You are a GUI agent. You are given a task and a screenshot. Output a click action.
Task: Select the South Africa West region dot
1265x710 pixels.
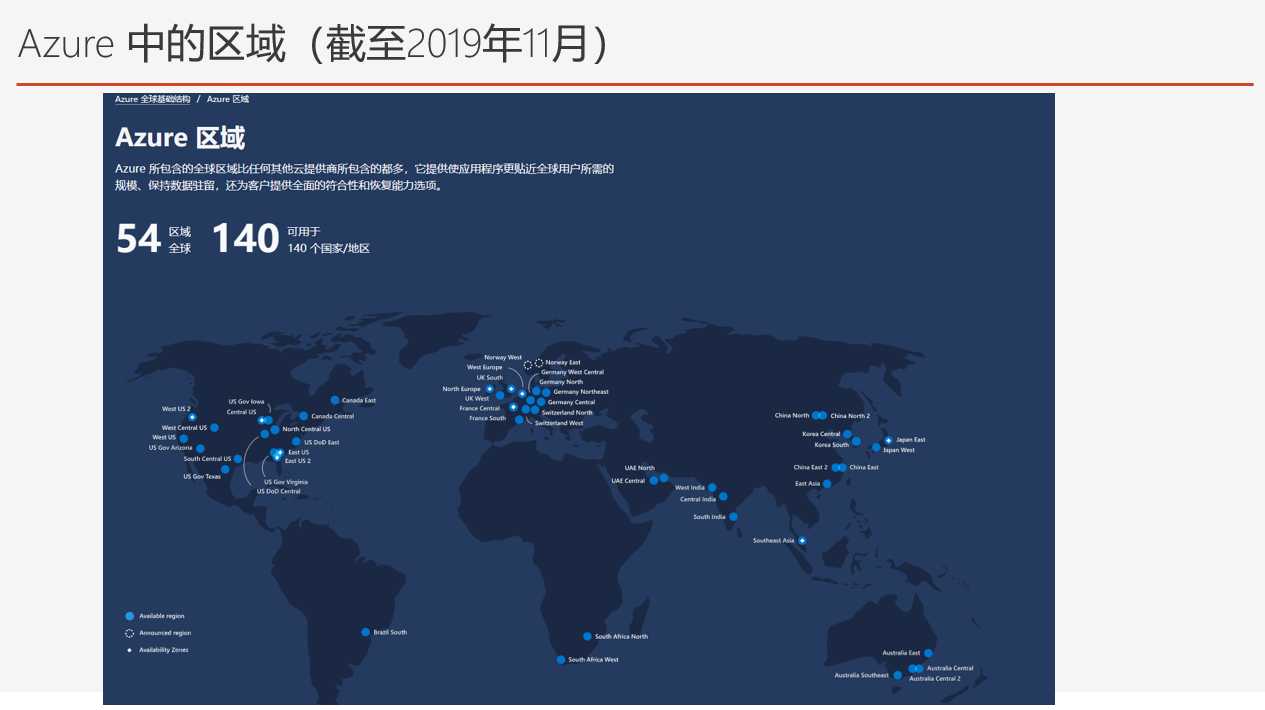pyautogui.click(x=561, y=660)
